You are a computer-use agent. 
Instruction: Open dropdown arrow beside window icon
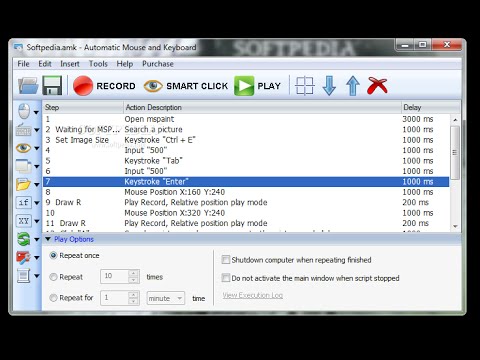point(36,166)
